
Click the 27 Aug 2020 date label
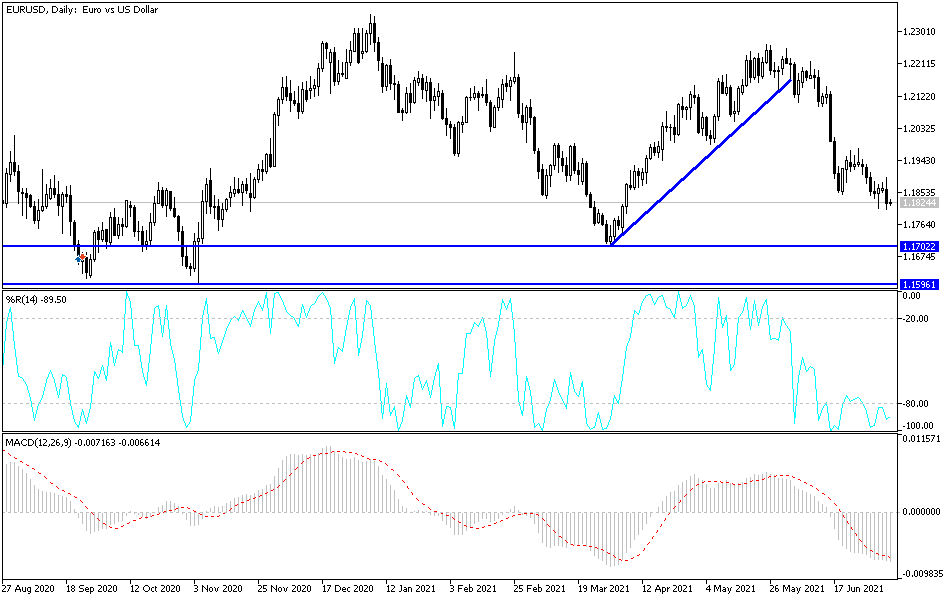(30, 589)
